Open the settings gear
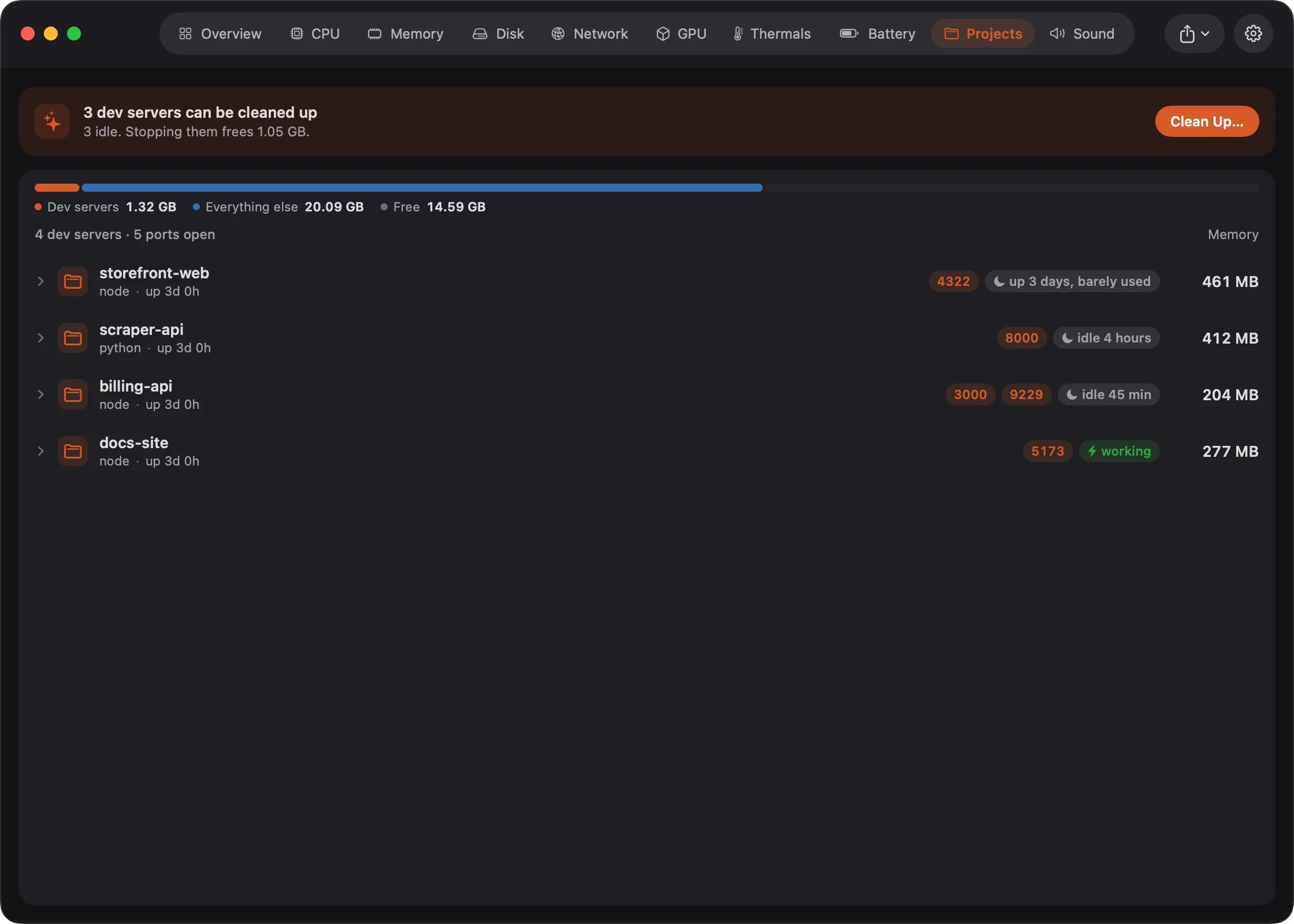1294x924 pixels. 1253,33
